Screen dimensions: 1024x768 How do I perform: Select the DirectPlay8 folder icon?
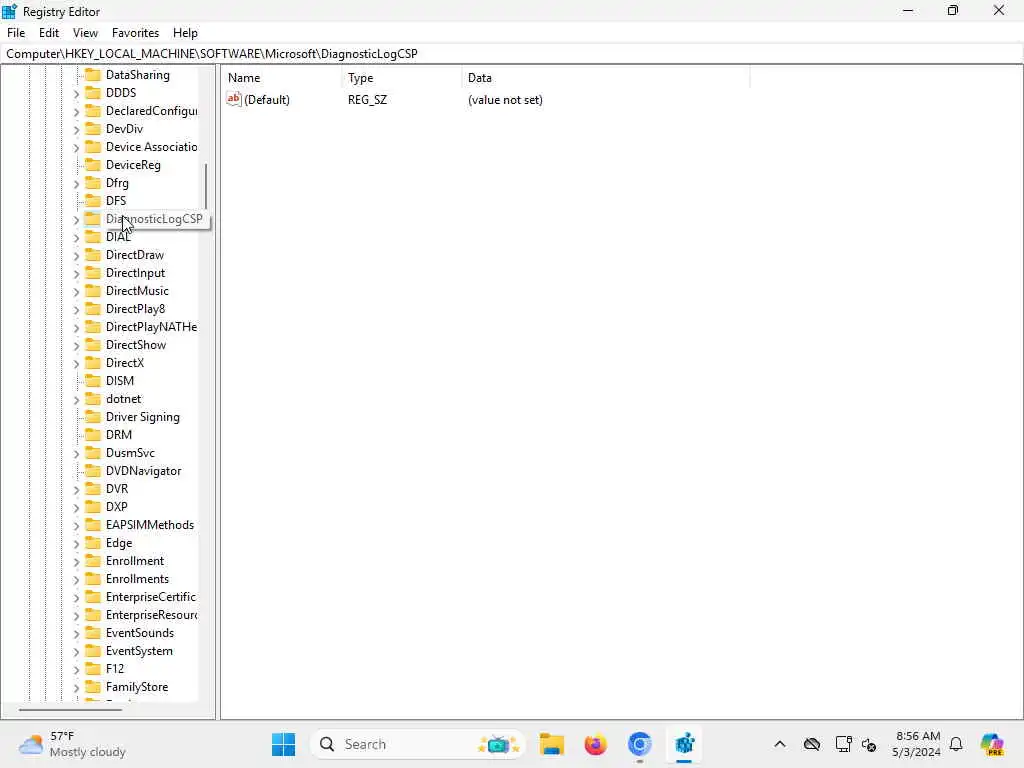pos(93,308)
